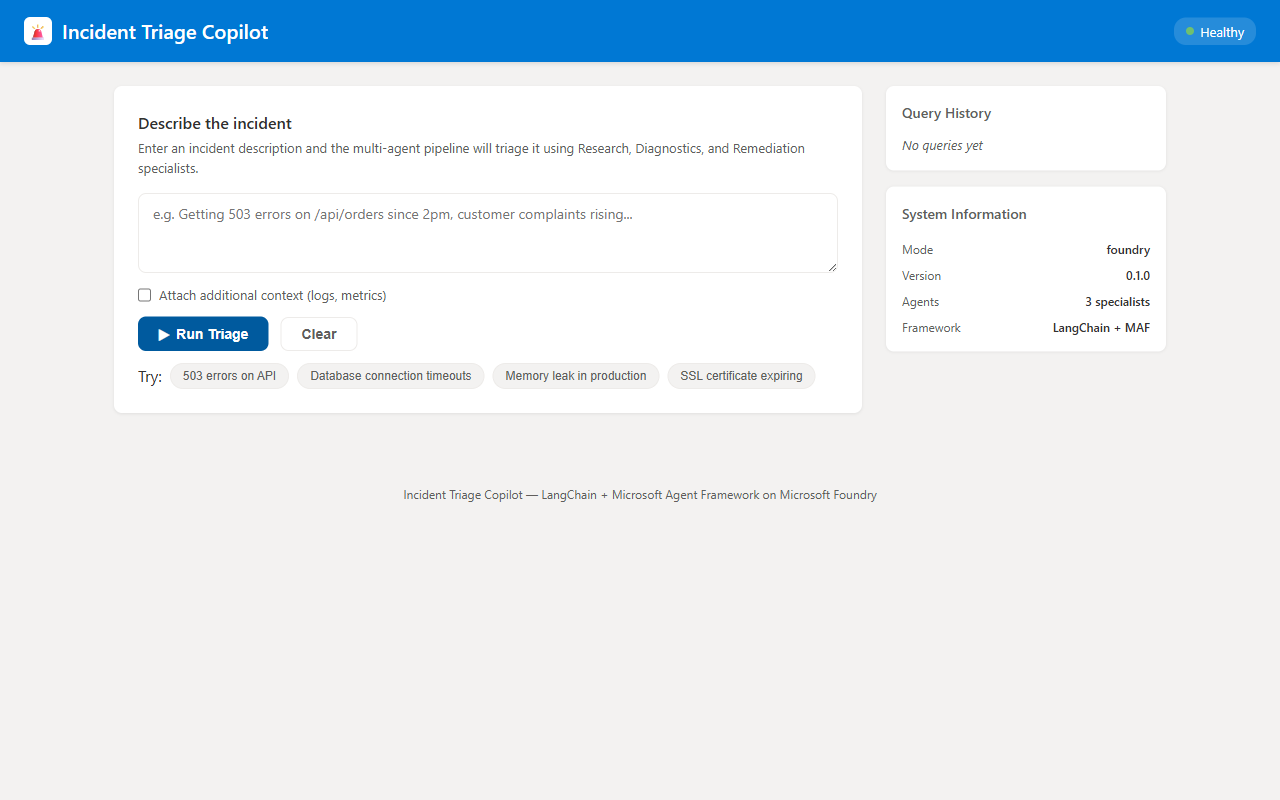
Task: Click the siren logo icon in the header
Action: click(37, 31)
